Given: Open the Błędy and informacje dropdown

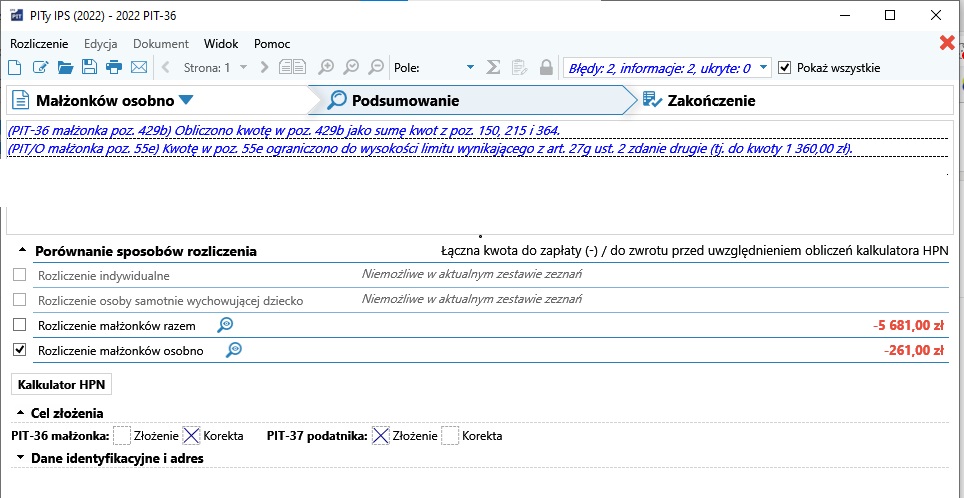Looking at the screenshot, I should click(x=764, y=68).
